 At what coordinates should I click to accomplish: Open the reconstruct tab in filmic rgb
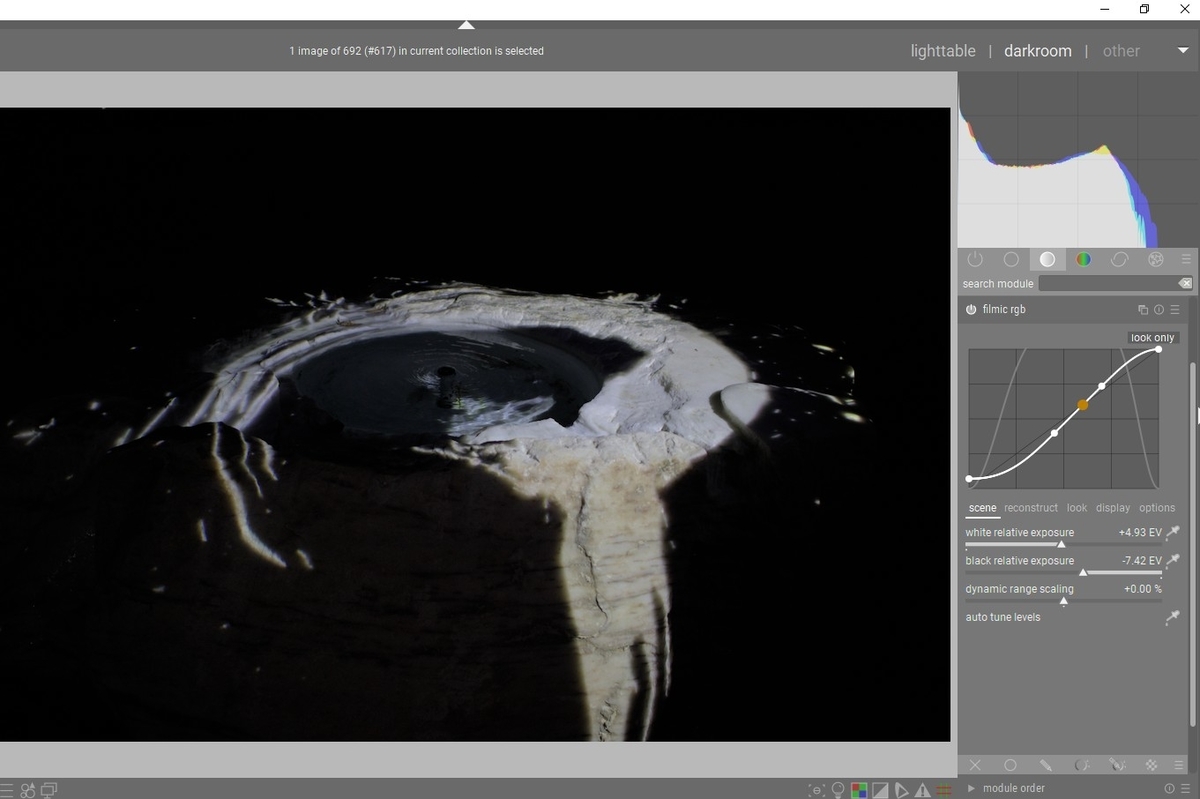pos(1031,508)
